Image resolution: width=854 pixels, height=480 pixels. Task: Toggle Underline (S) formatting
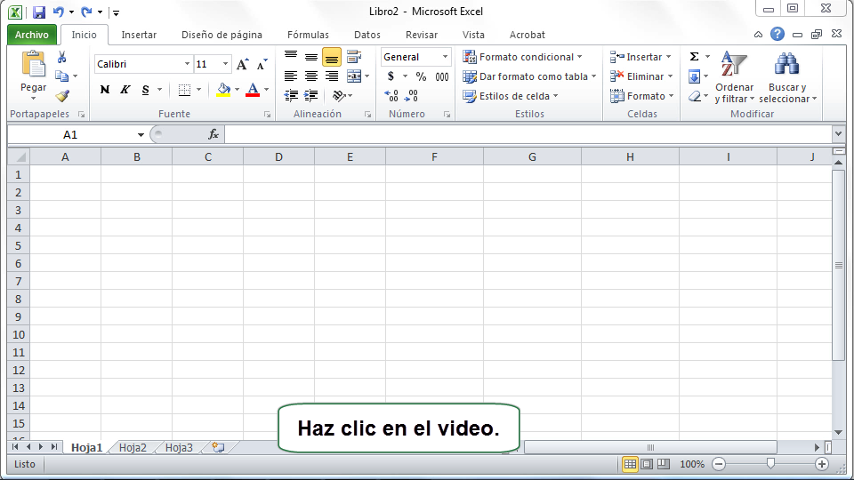[x=145, y=90]
